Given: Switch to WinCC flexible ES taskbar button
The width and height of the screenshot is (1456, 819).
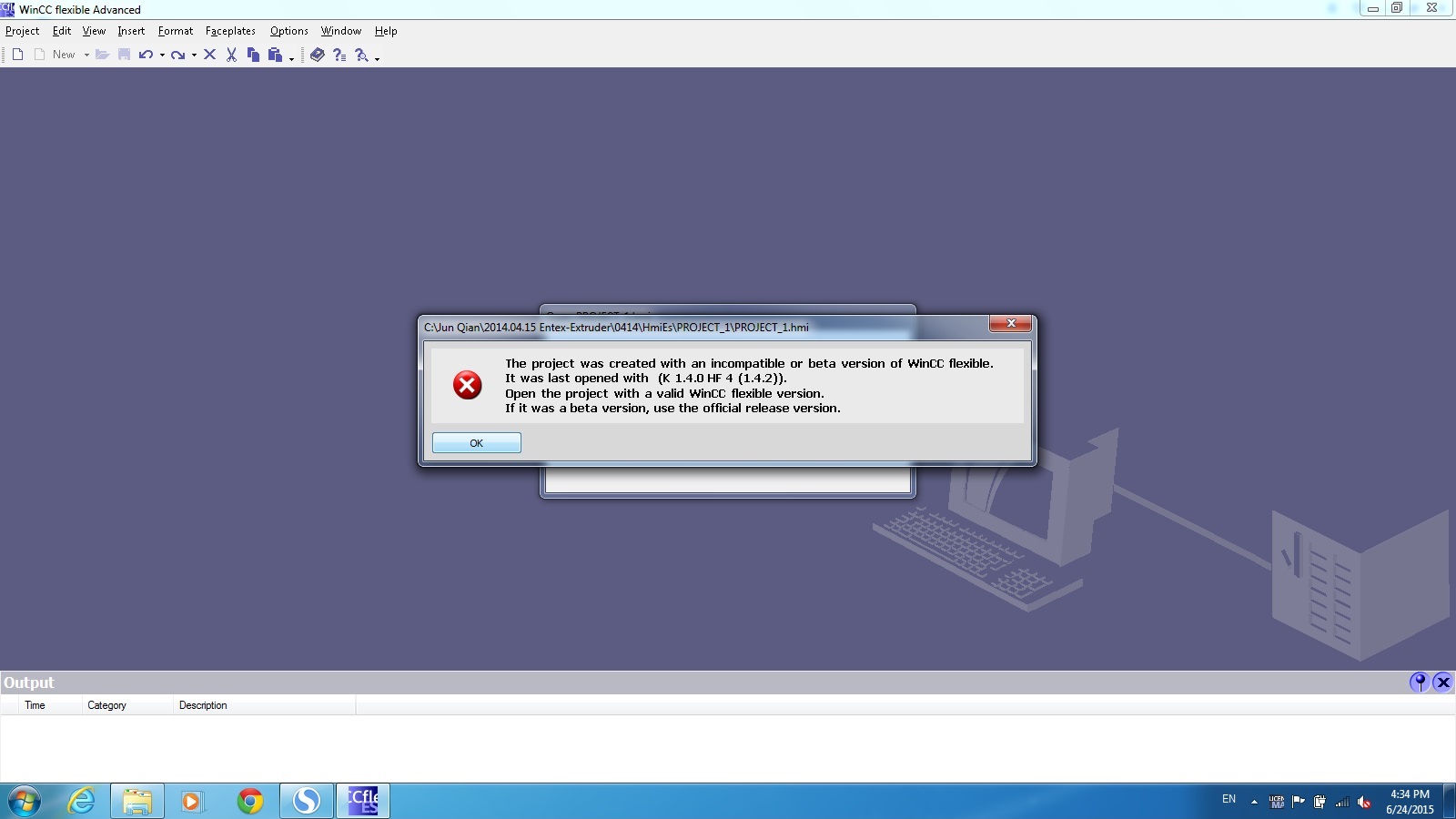Looking at the screenshot, I should click(363, 801).
